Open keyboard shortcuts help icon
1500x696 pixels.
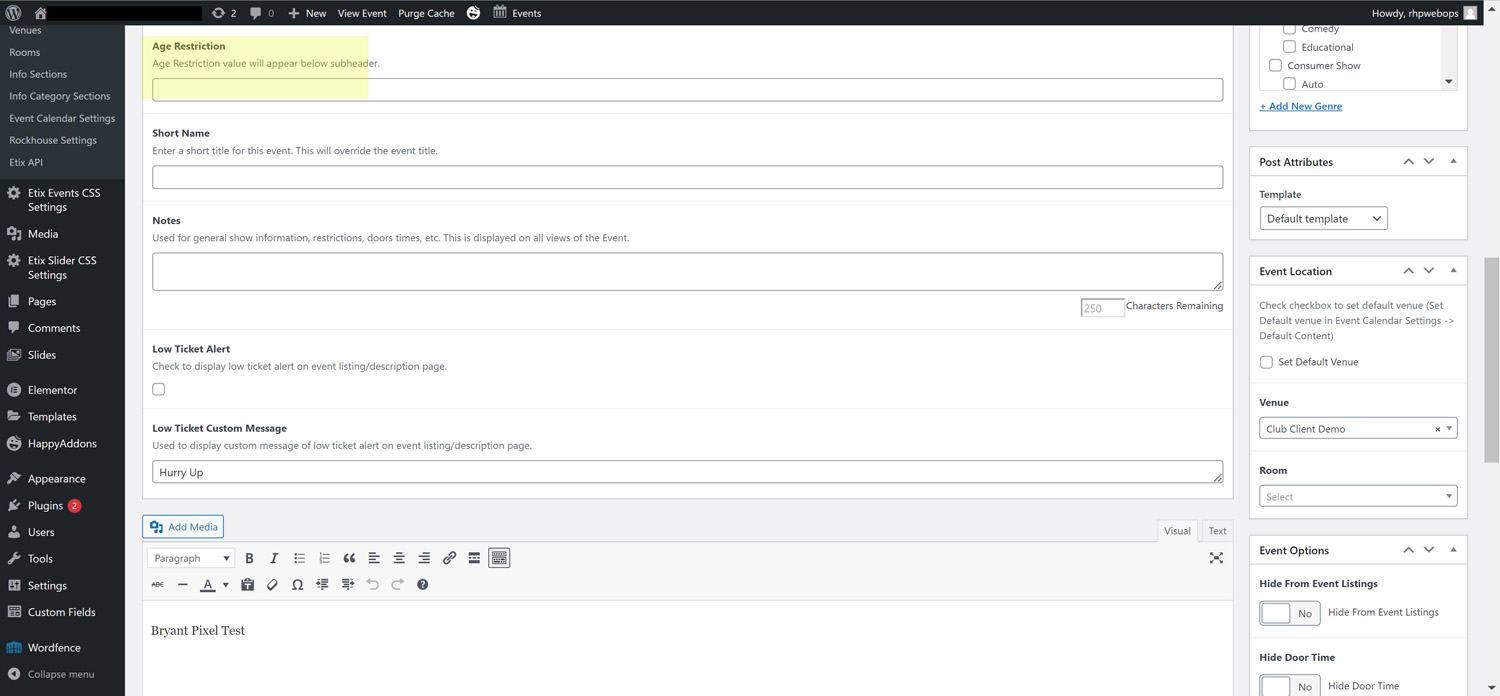(422, 585)
